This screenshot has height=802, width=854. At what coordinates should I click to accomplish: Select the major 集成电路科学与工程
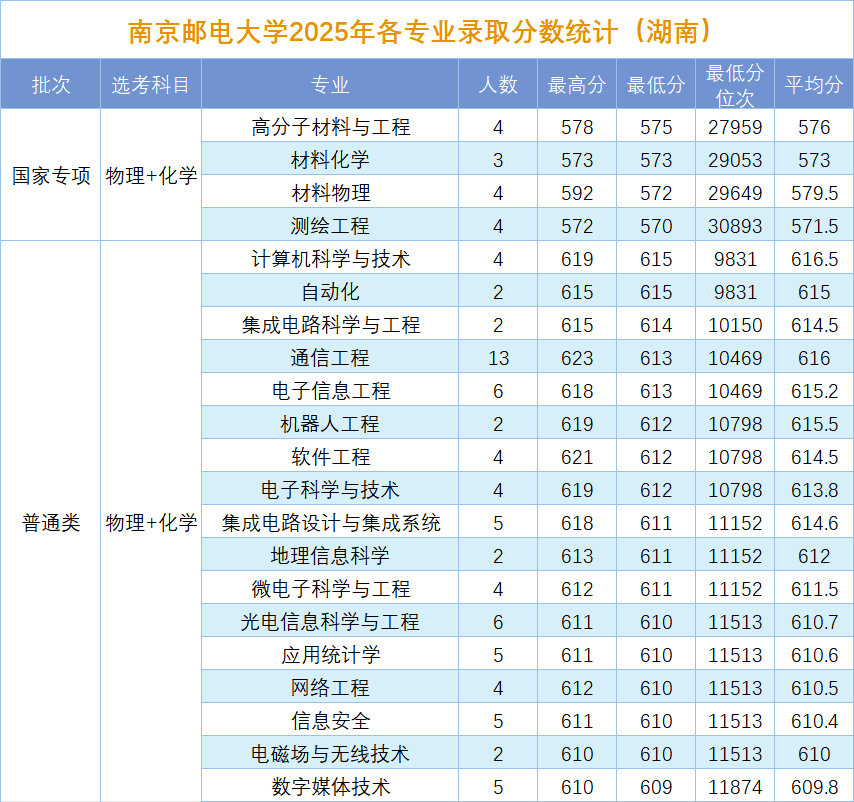(330, 325)
